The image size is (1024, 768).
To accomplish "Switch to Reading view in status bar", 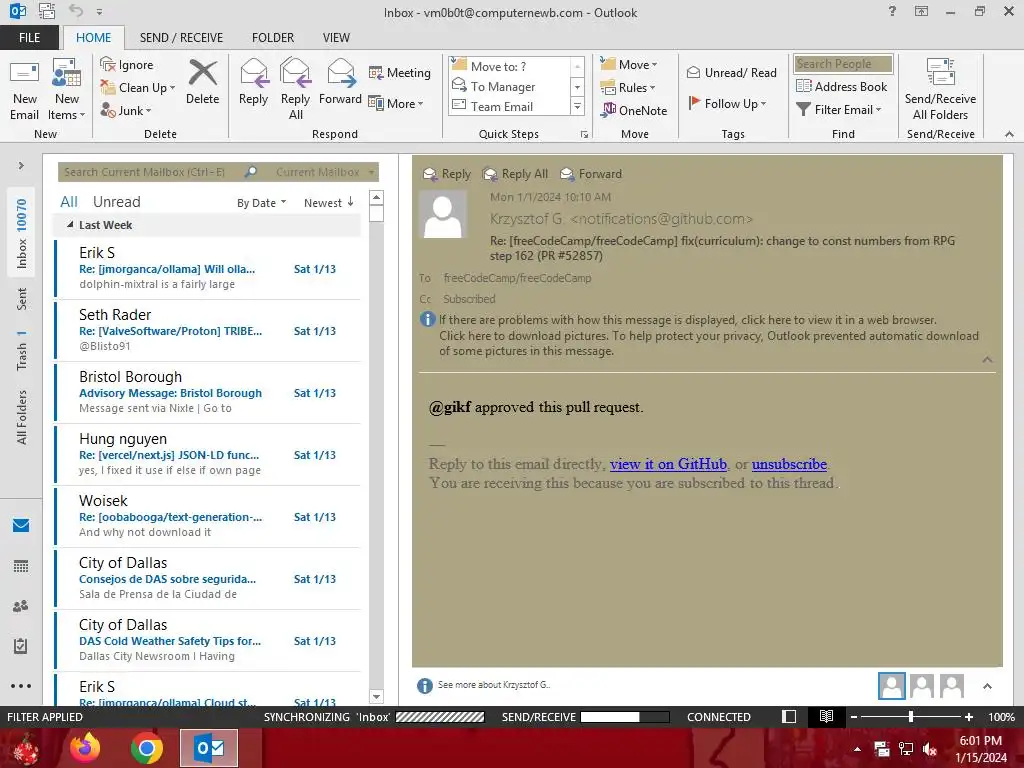I will click(x=826, y=716).
